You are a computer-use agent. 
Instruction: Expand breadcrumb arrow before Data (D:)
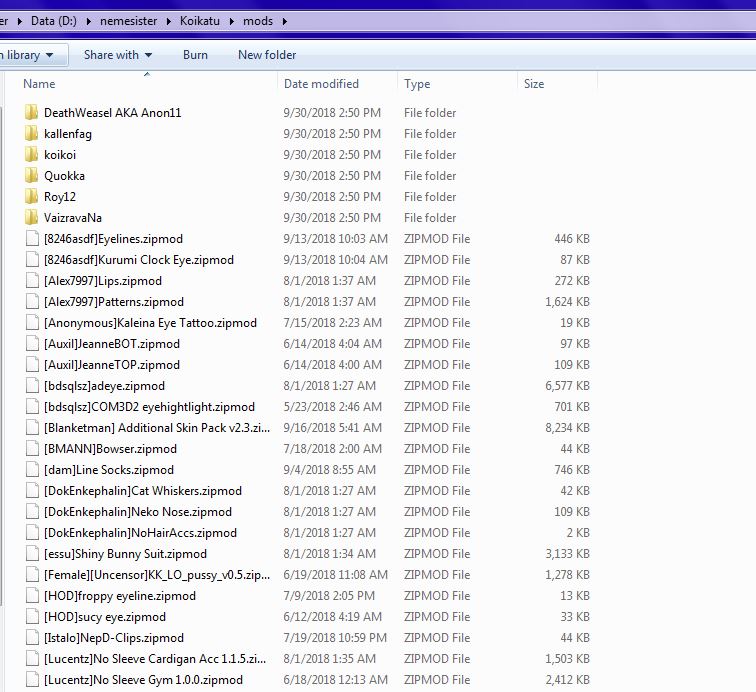pos(20,21)
